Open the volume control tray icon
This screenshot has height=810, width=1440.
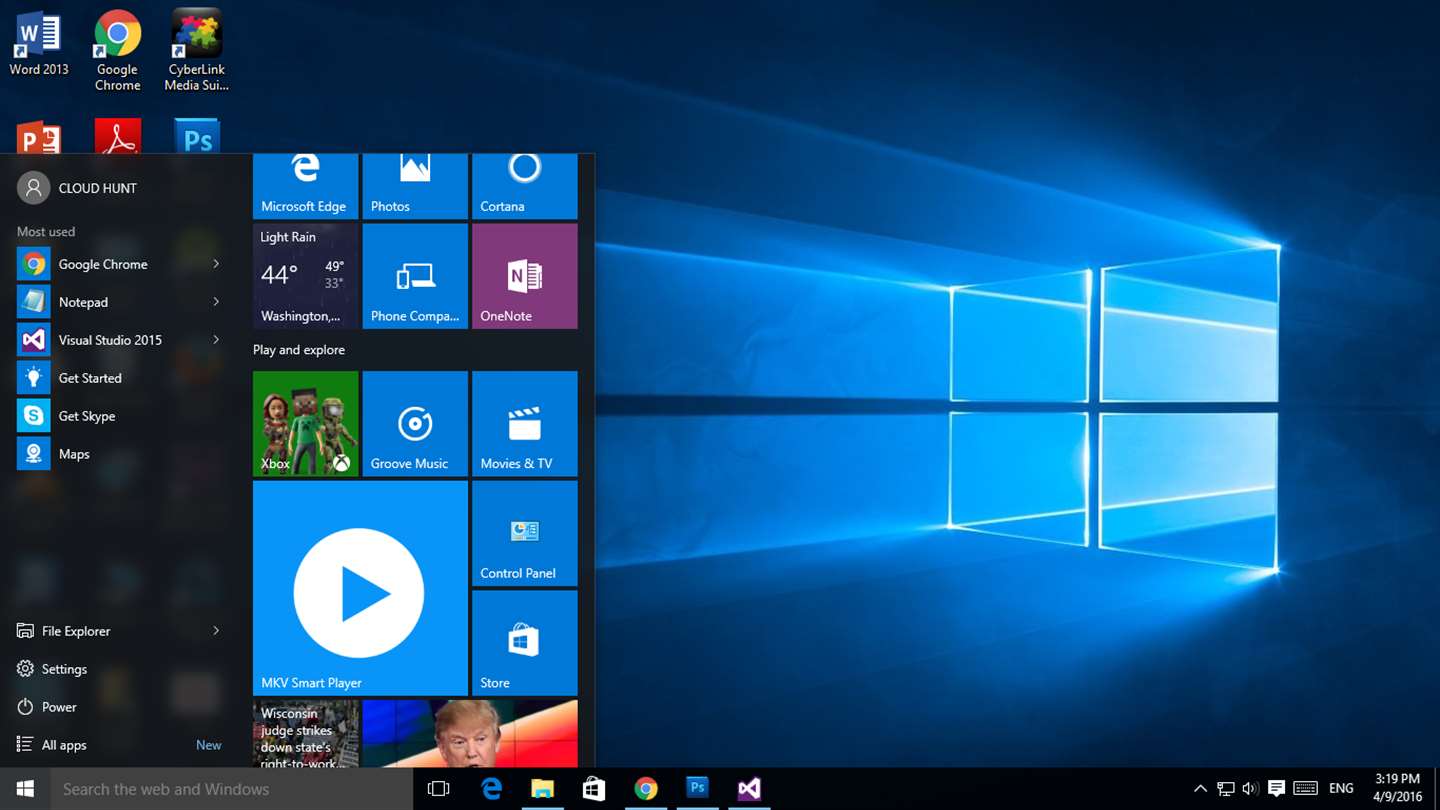[1250, 789]
